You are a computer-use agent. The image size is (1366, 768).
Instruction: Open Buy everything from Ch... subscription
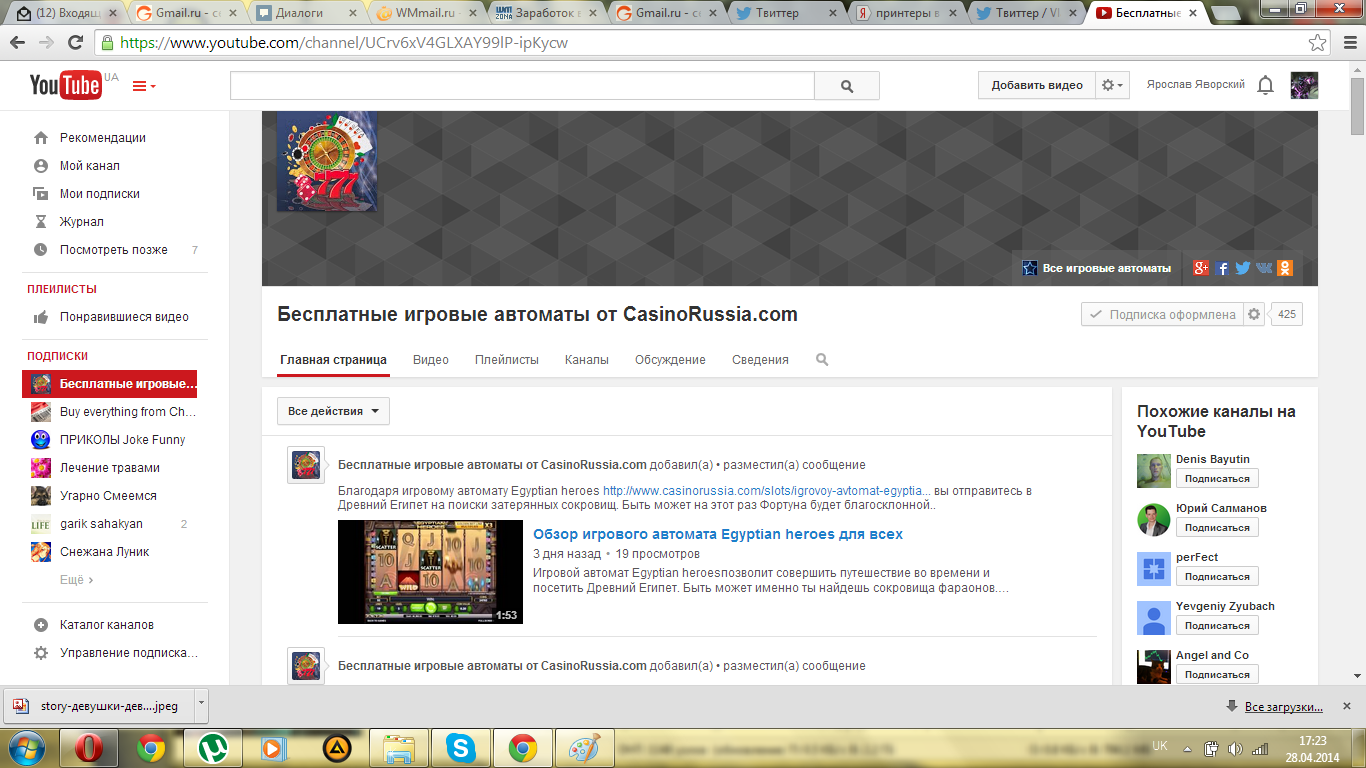115,412
